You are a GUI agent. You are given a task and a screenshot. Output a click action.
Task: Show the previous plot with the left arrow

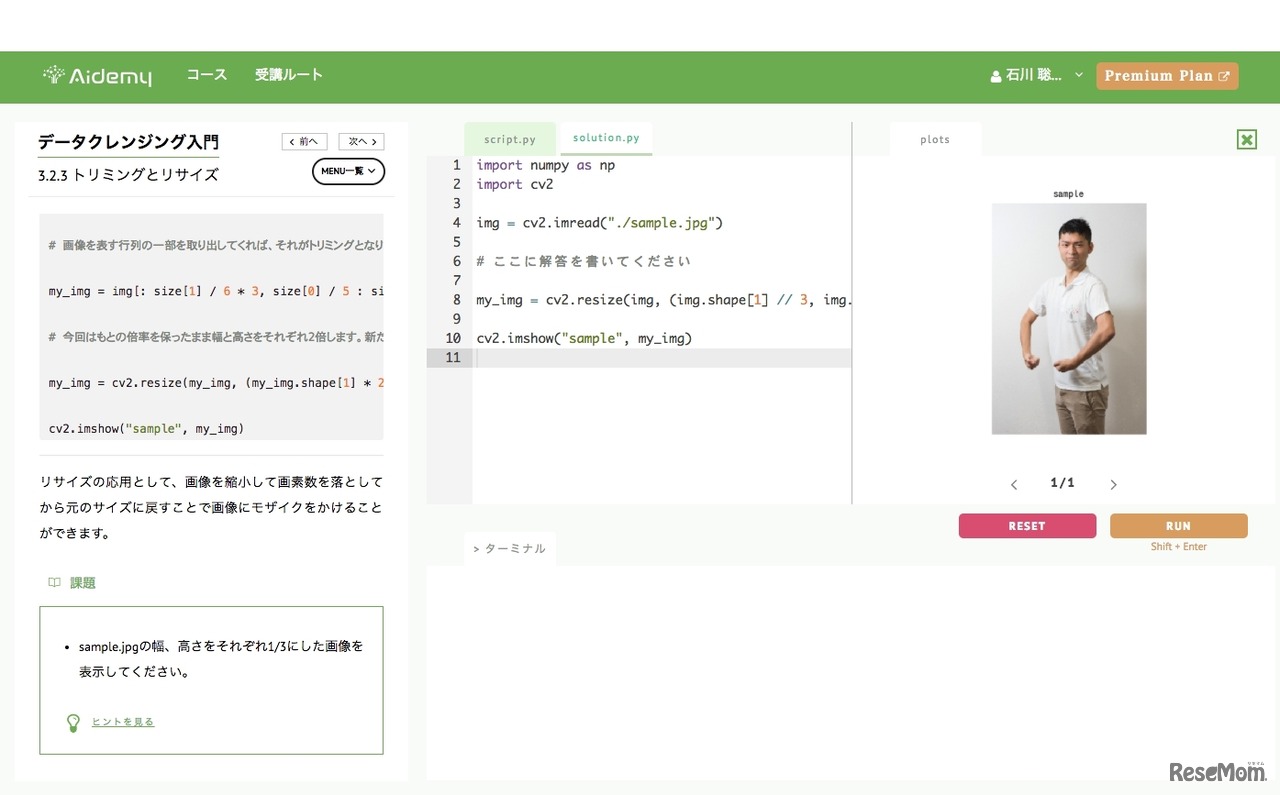click(x=1014, y=483)
